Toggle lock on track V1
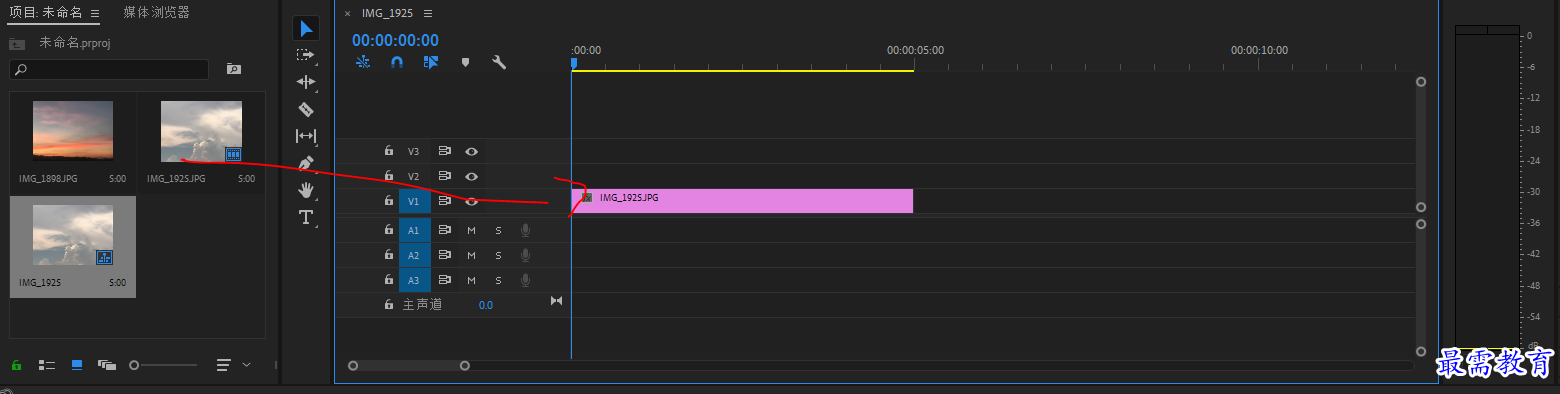 point(389,201)
